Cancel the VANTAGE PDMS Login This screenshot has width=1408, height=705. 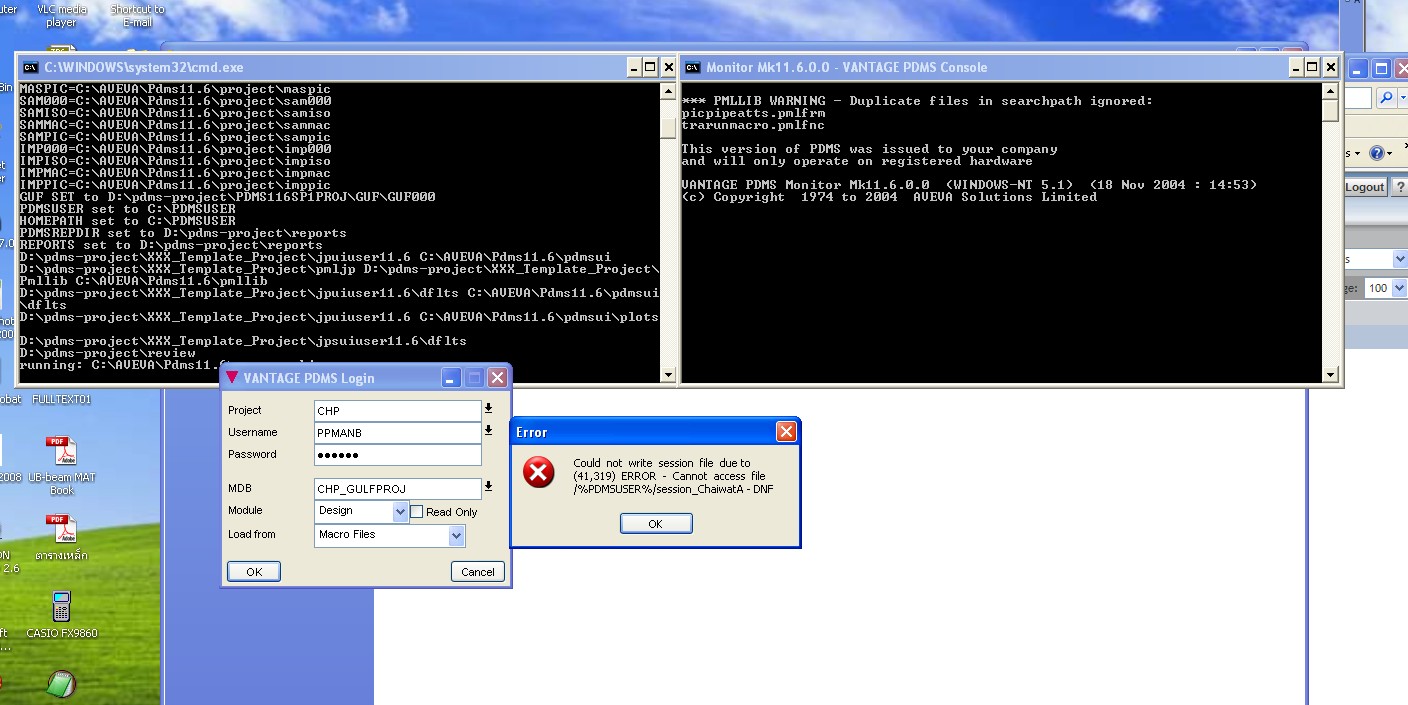[x=478, y=571]
